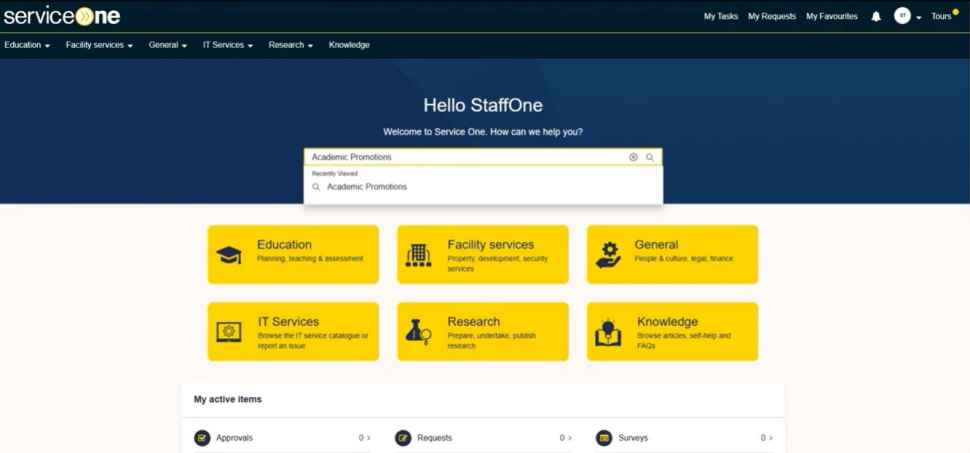Click the Surveys icon
The image size is (970, 453).
click(x=604, y=438)
